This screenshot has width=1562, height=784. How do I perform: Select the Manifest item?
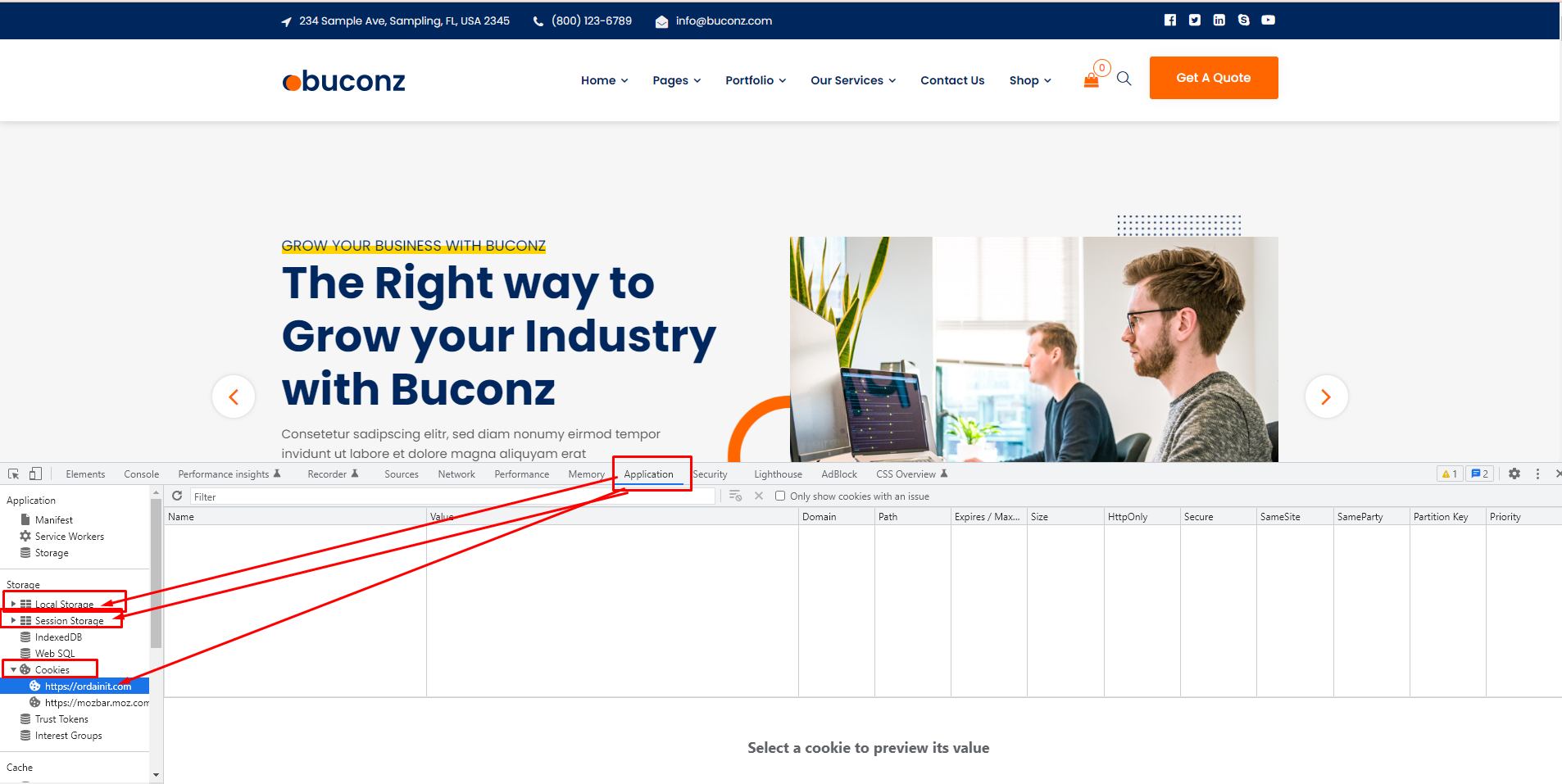click(54, 520)
